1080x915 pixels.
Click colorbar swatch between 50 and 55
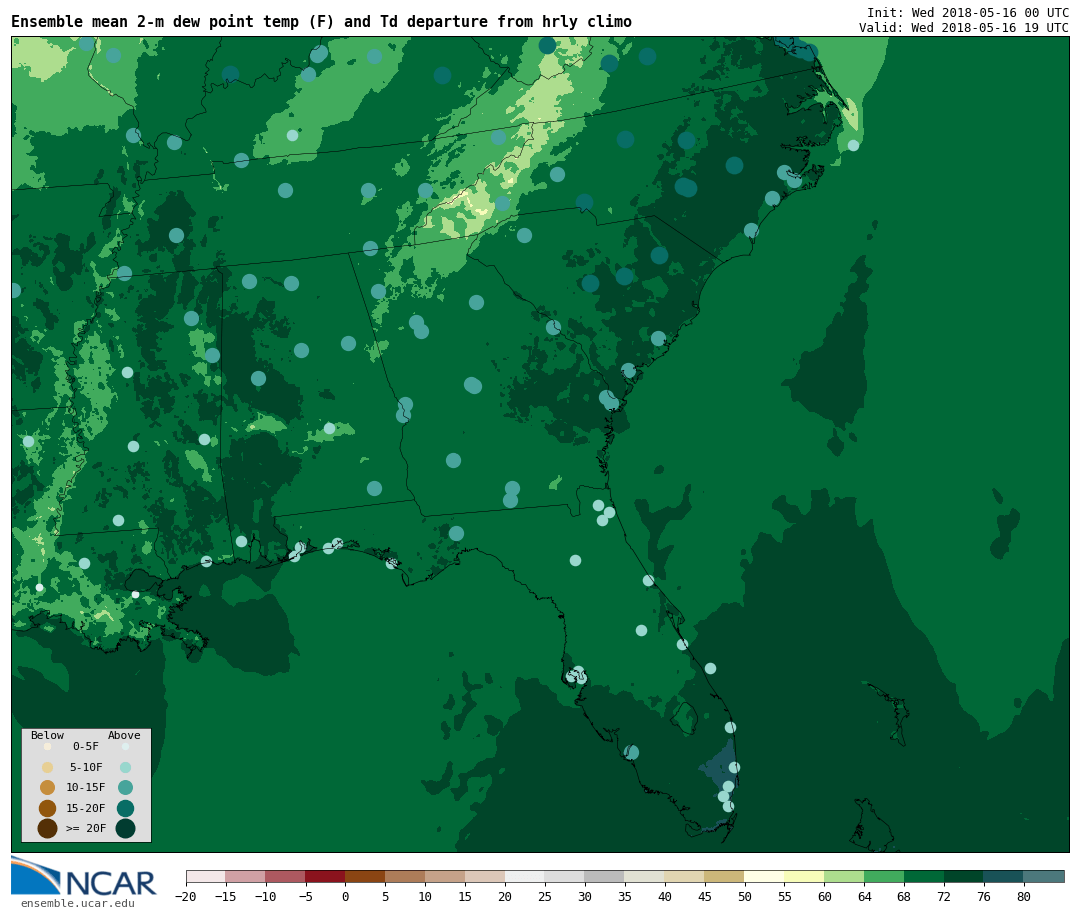click(x=764, y=876)
